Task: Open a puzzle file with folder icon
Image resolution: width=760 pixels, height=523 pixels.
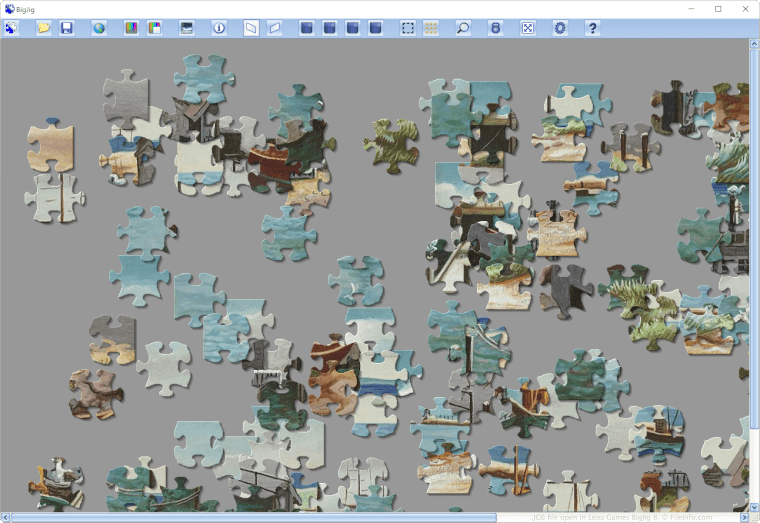Action: (43, 28)
